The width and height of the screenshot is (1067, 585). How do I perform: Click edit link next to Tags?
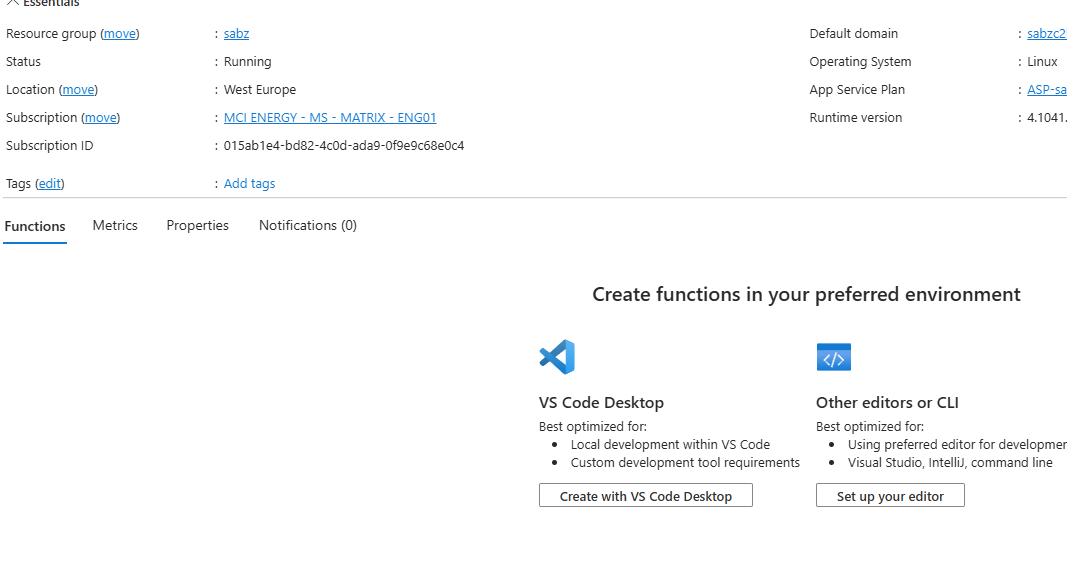[x=50, y=183]
